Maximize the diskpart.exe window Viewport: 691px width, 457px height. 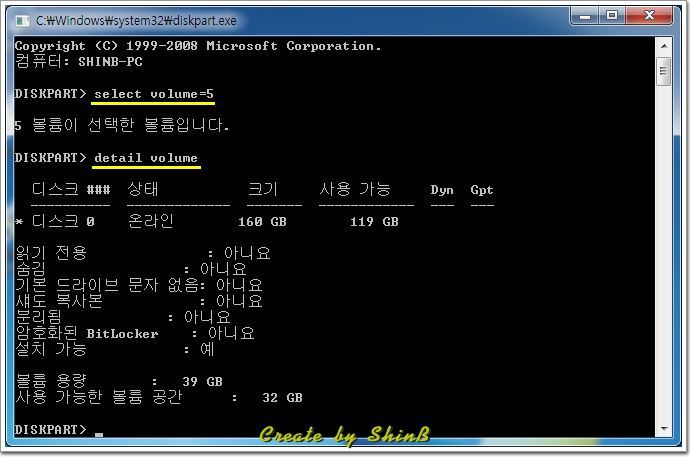click(612, 16)
